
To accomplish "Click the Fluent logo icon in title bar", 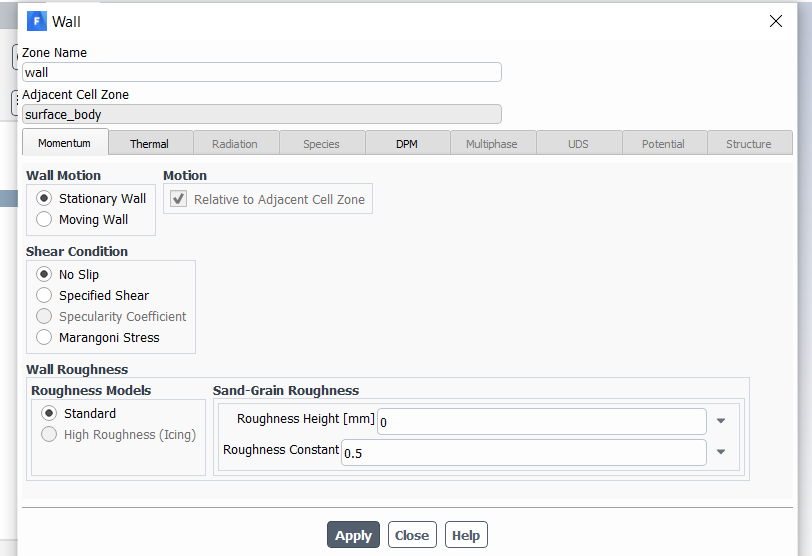I will click(37, 21).
